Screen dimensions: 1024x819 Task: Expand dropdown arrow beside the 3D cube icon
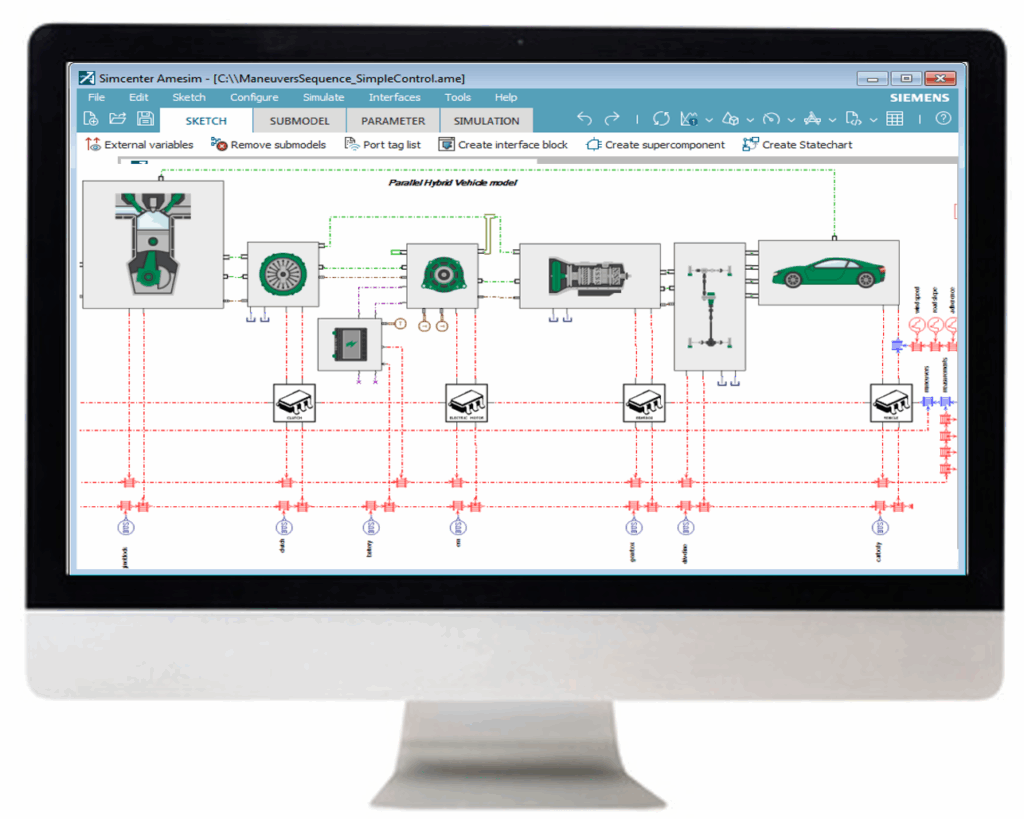[x=750, y=120]
